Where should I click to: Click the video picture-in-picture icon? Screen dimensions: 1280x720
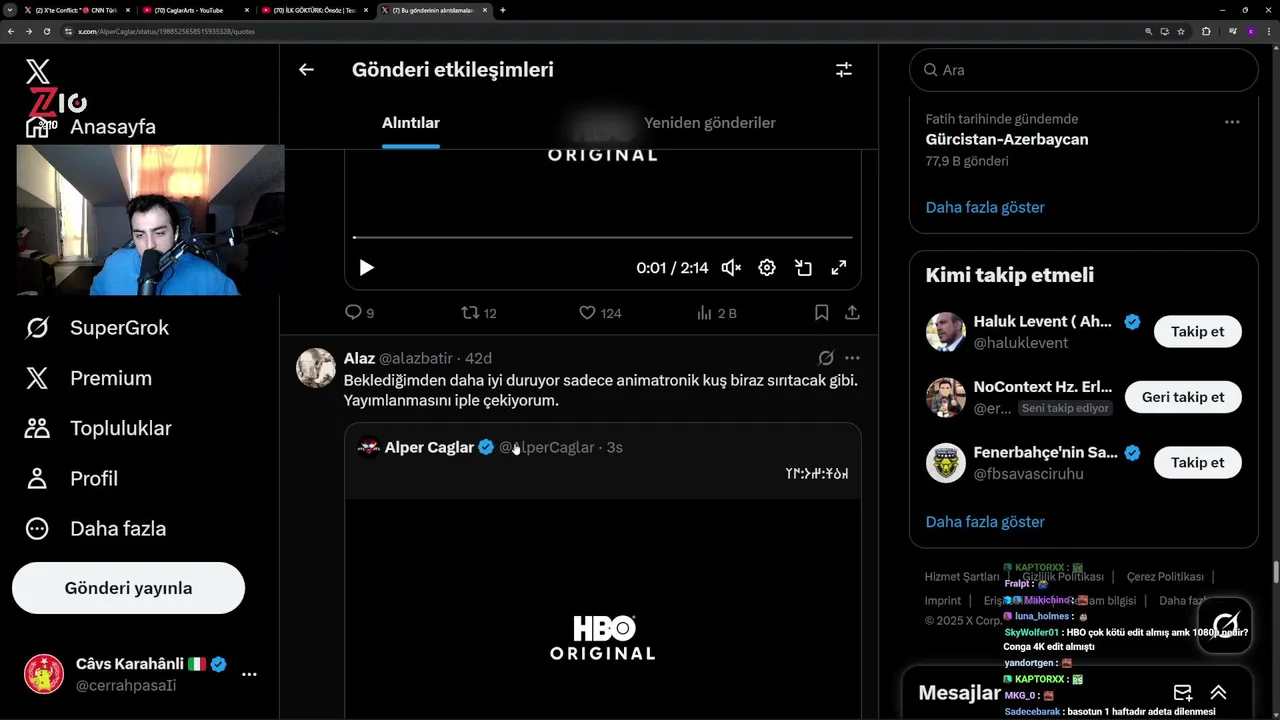[x=803, y=268]
